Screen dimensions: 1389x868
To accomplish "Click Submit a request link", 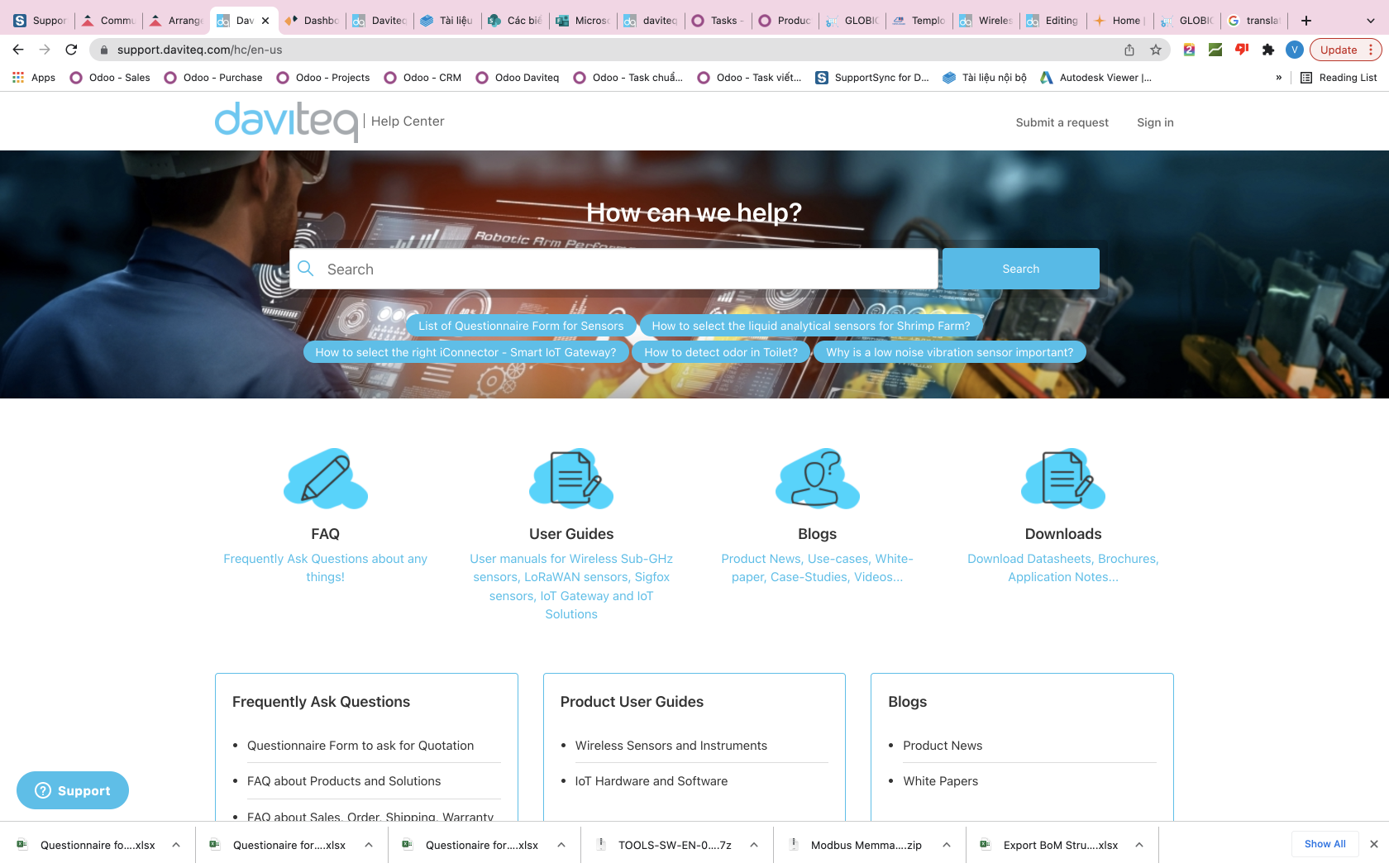I will tap(1062, 122).
